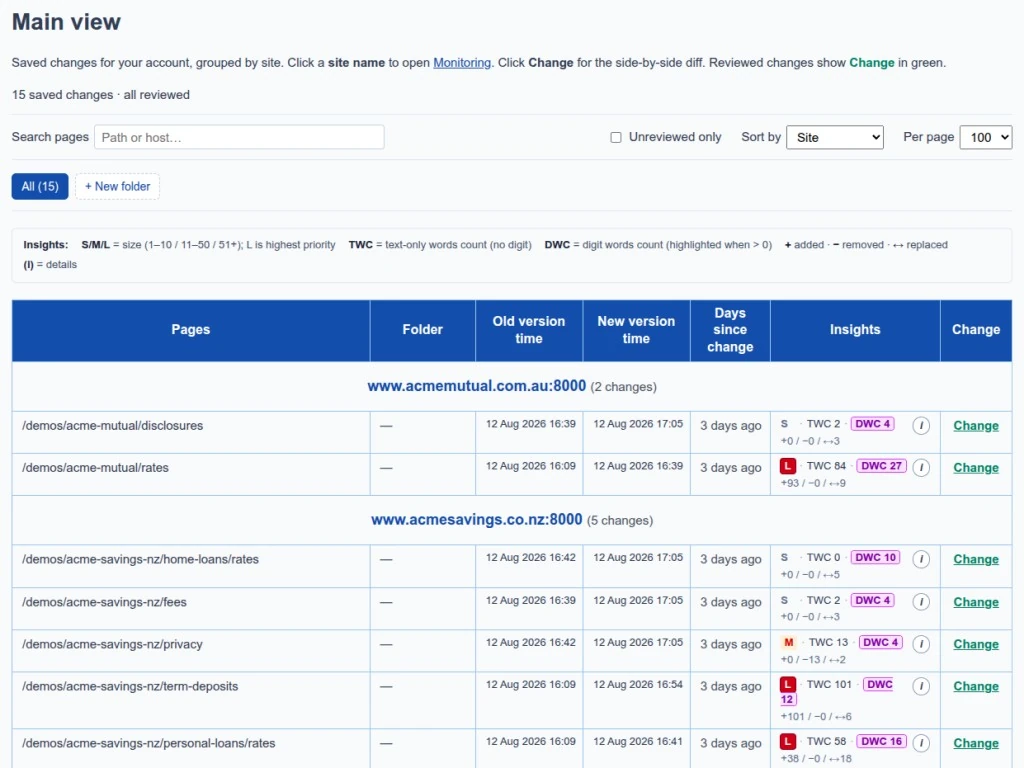
Task: Click /demos/acme-savings-nz/home-loans/rates path text
Action: [x=140, y=560]
